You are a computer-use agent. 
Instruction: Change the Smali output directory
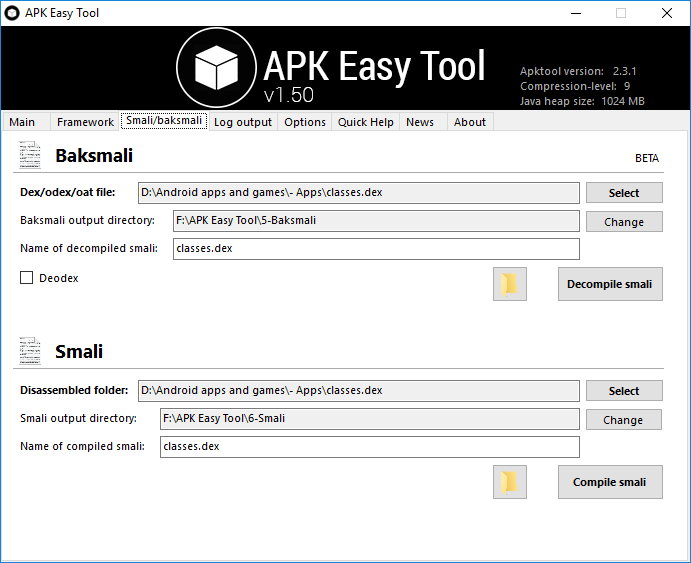point(624,420)
